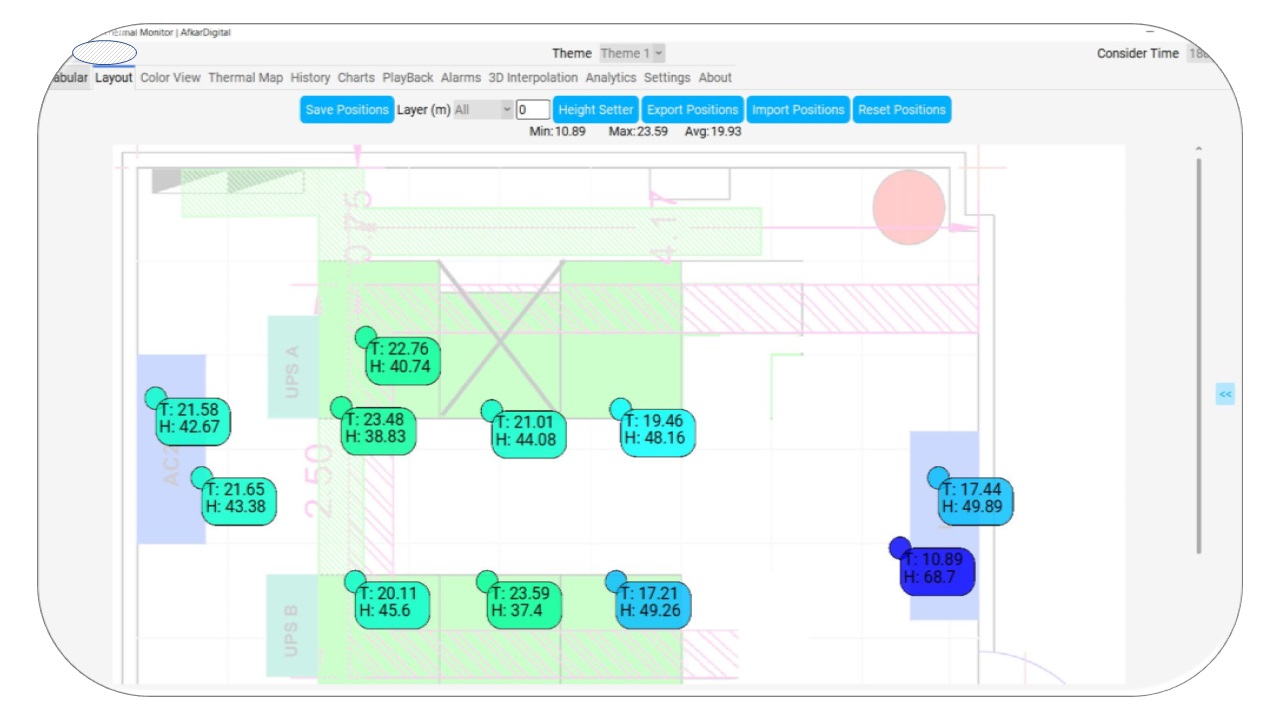1280x720 pixels.
Task: Expand the Layer (m) dropdown
Action: pos(483,110)
